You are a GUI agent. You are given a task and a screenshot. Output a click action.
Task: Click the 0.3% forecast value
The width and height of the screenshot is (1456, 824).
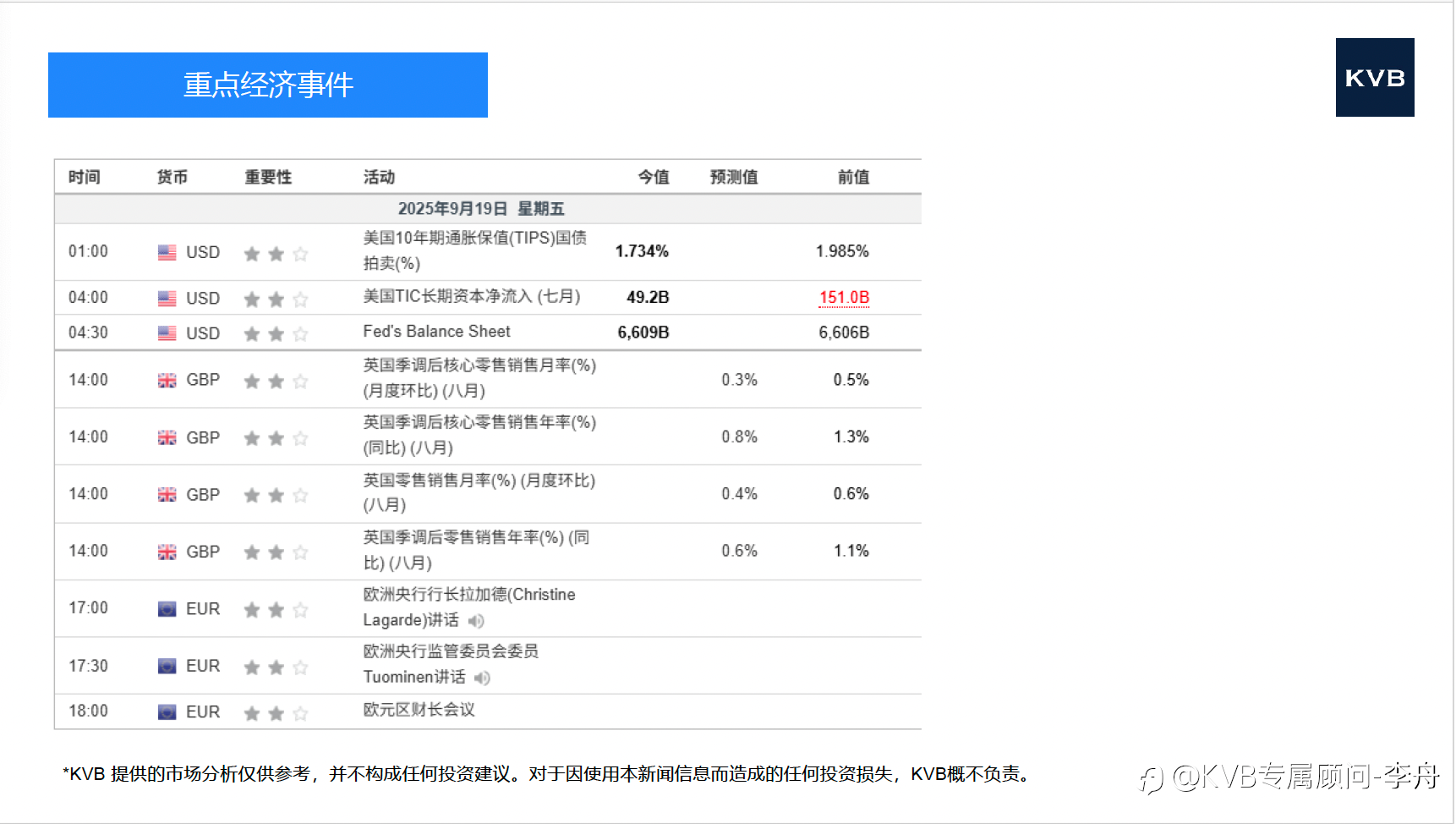740,380
